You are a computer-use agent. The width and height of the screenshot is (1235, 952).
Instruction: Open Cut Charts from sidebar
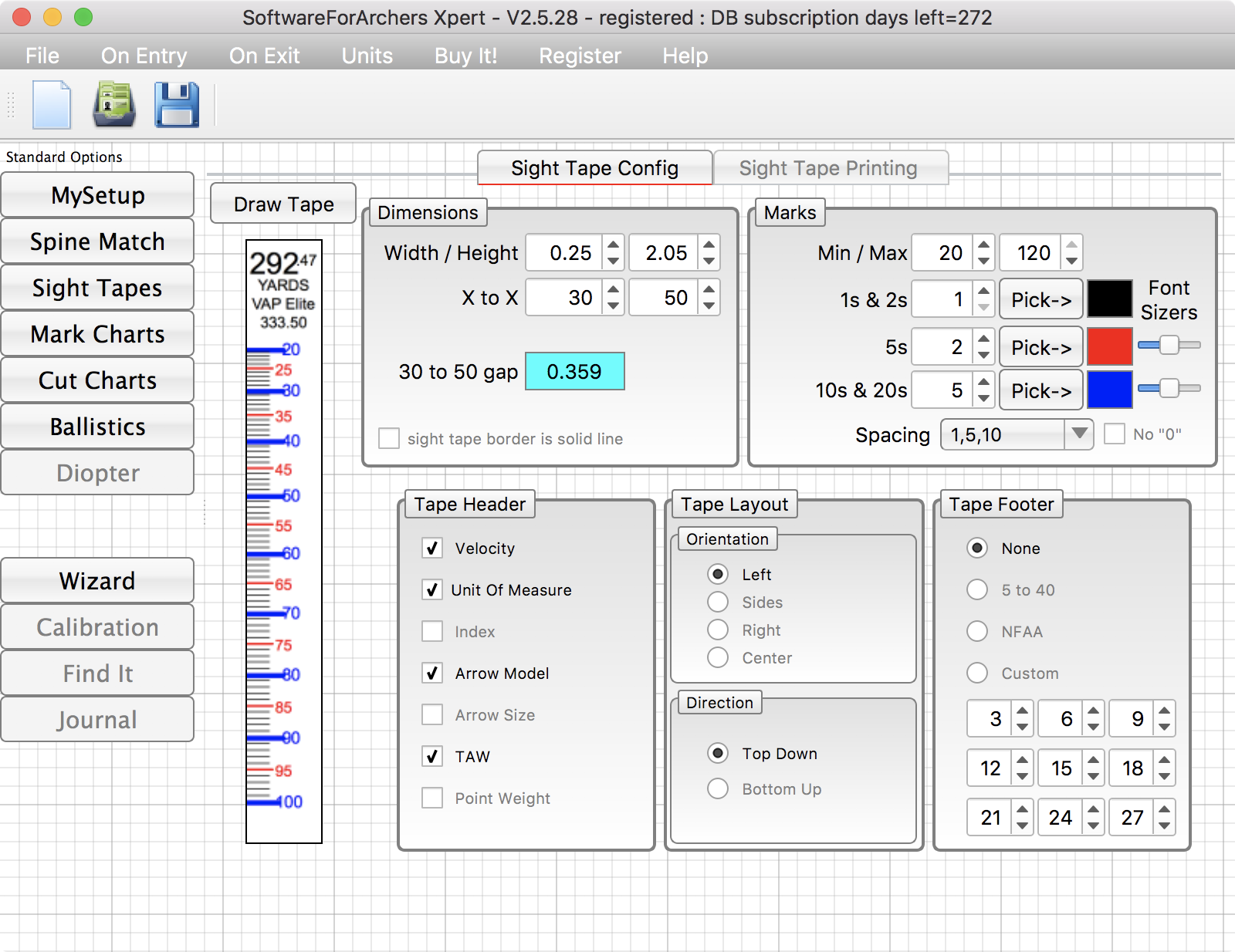click(97, 380)
